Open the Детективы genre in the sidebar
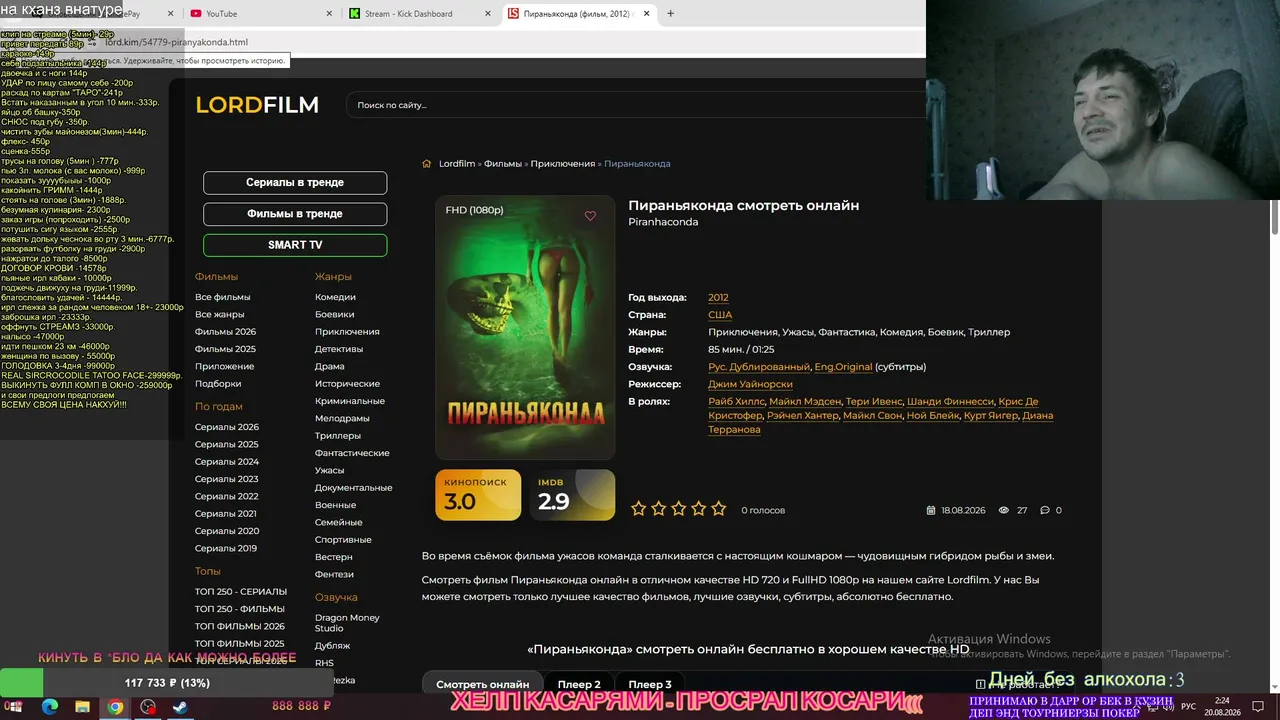 click(x=339, y=349)
